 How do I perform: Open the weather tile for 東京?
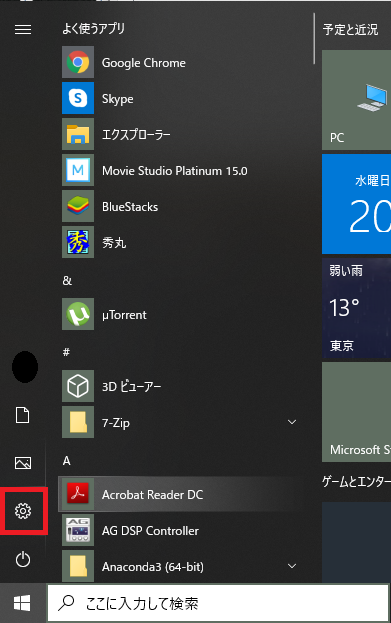pos(356,308)
